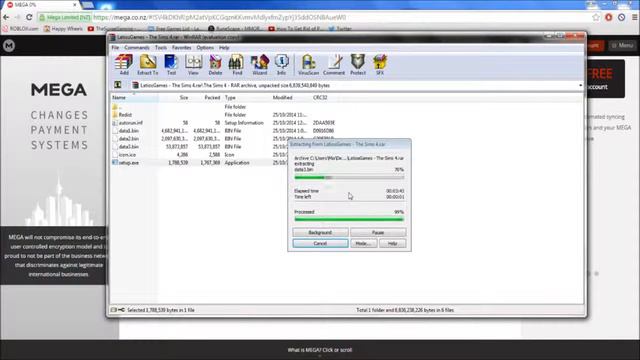Click the Find toolbar icon
This screenshot has width=640, height=360.
point(237,64)
